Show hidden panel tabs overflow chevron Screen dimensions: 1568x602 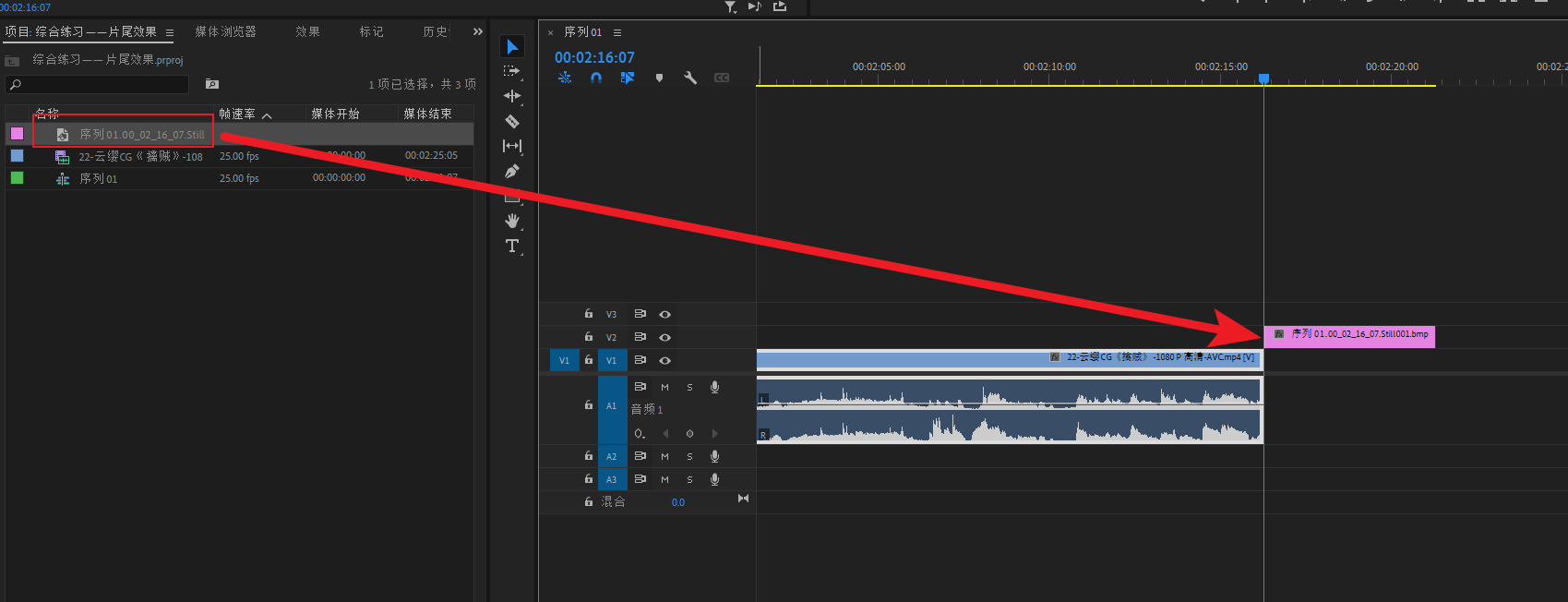(477, 31)
